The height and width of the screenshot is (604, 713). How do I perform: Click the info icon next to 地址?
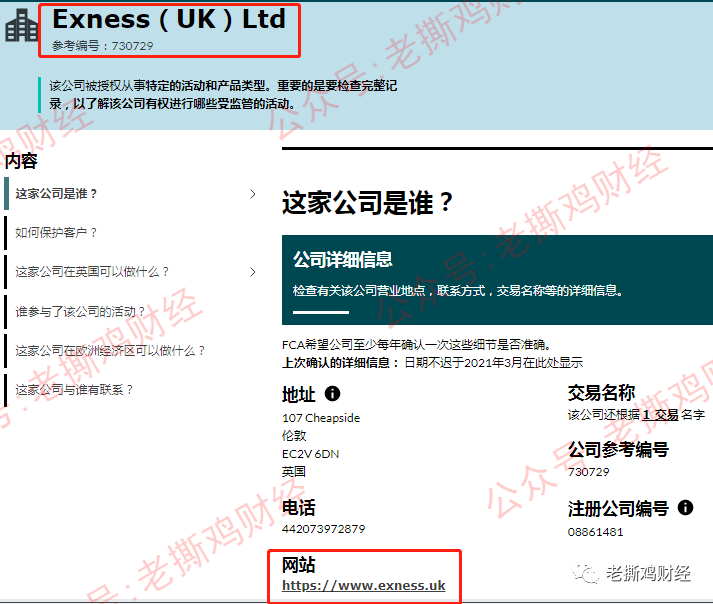click(332, 393)
